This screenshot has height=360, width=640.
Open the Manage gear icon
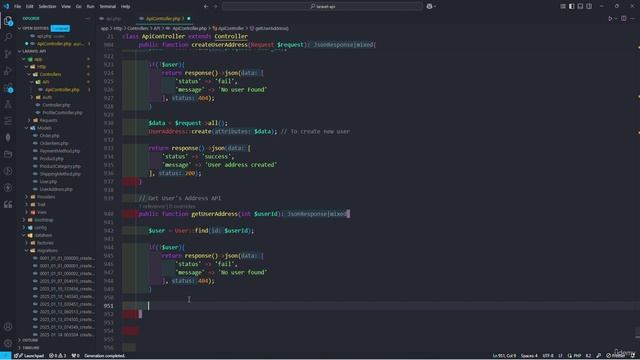point(8,343)
